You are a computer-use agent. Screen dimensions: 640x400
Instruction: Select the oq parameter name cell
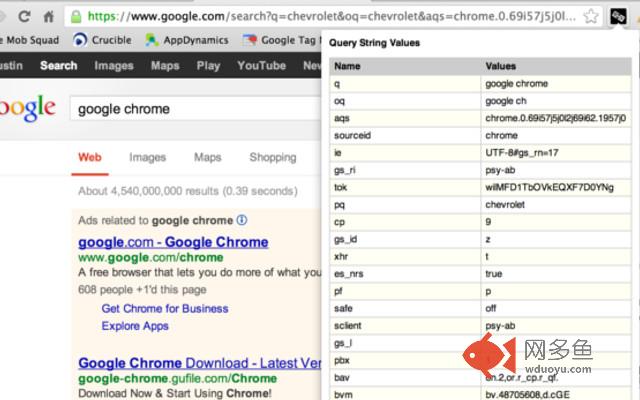pyautogui.click(x=405, y=101)
